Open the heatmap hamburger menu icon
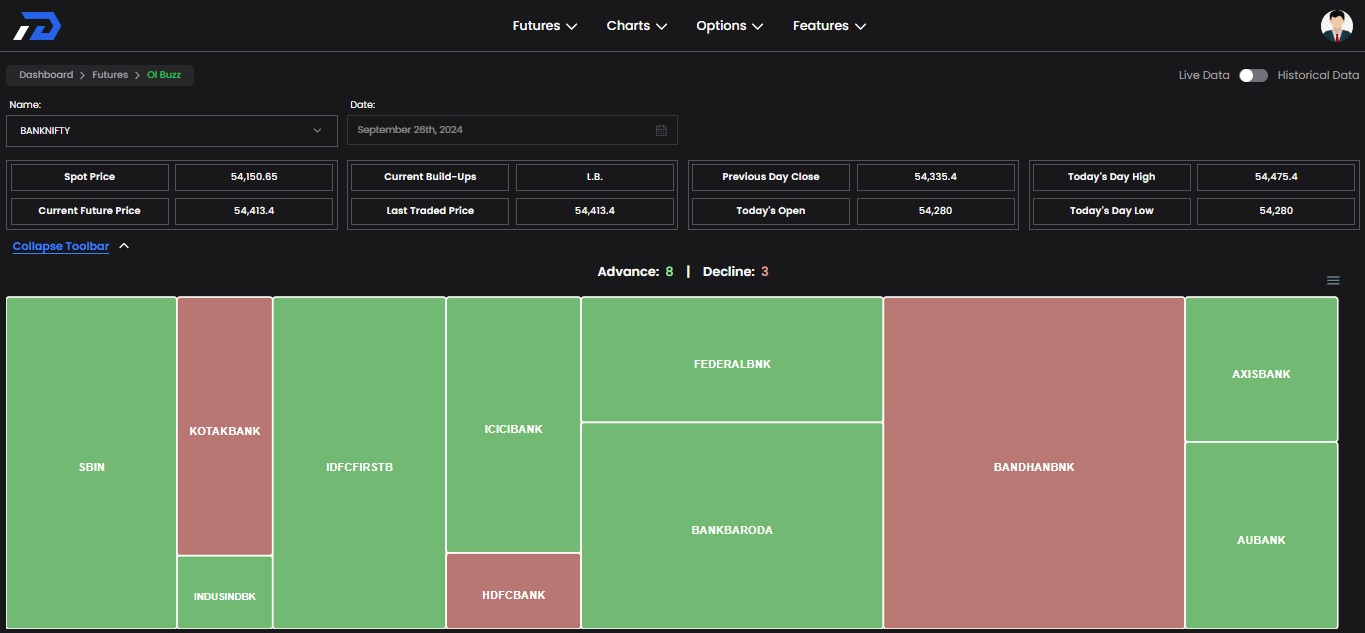The image size is (1365, 633). [1332, 280]
